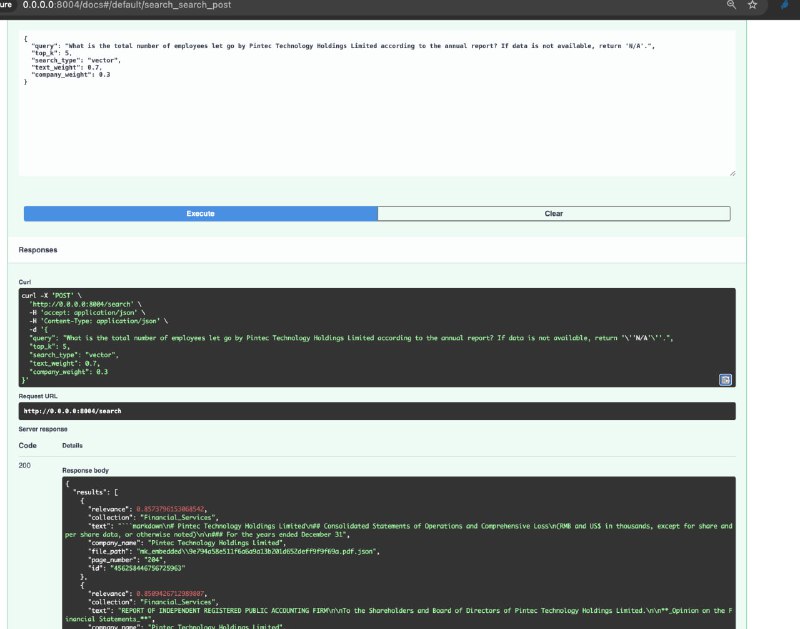
Task: Click the first "collection": "Financial_Services" line
Action: [x=153, y=517]
